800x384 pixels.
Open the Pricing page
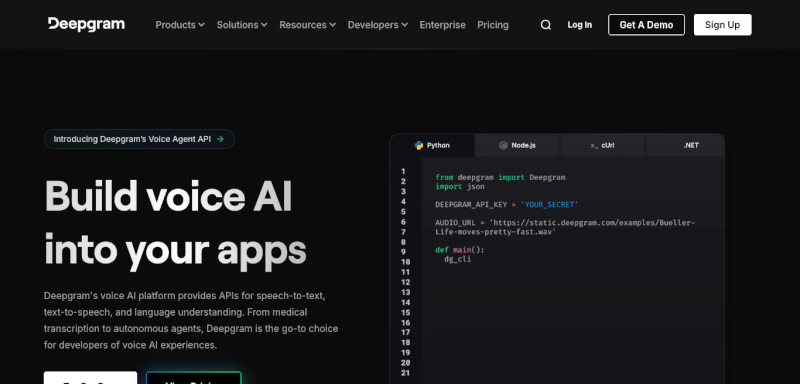493,24
